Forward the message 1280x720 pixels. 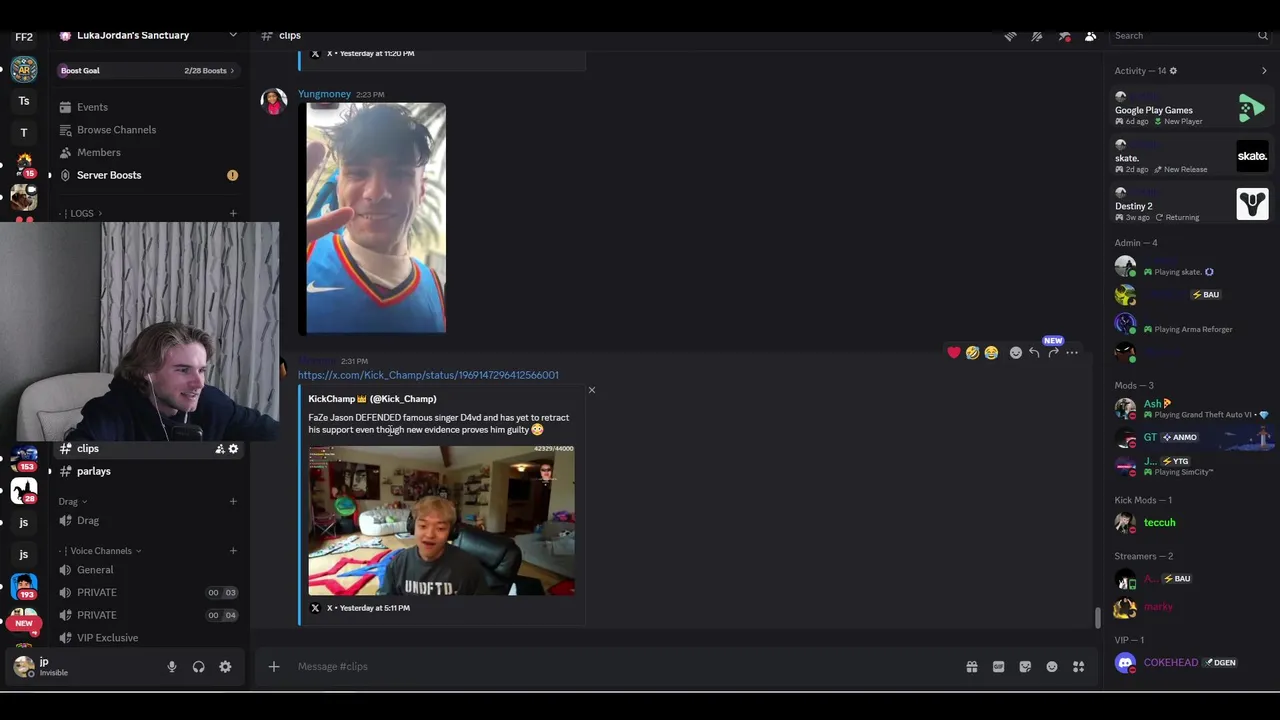(x=1053, y=352)
